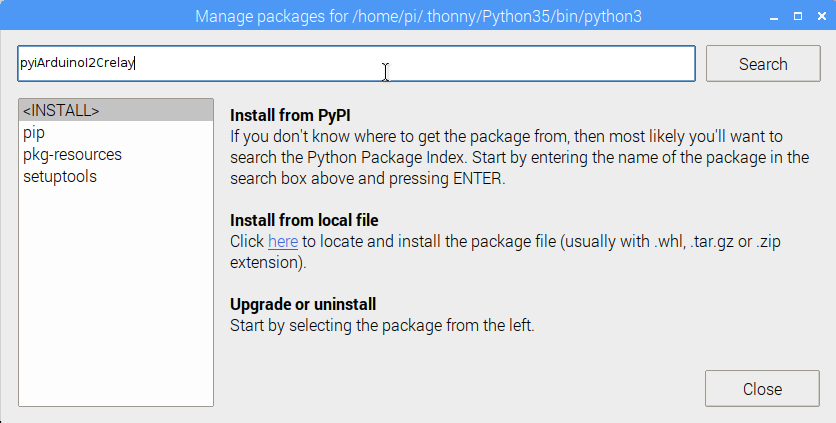Click 'Start by selecting the package from the left' text
This screenshot has width=836, height=423.
[382, 325]
